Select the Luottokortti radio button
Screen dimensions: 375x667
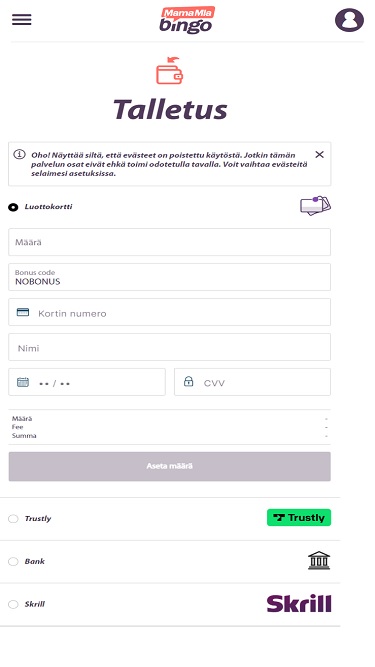click(x=13, y=207)
